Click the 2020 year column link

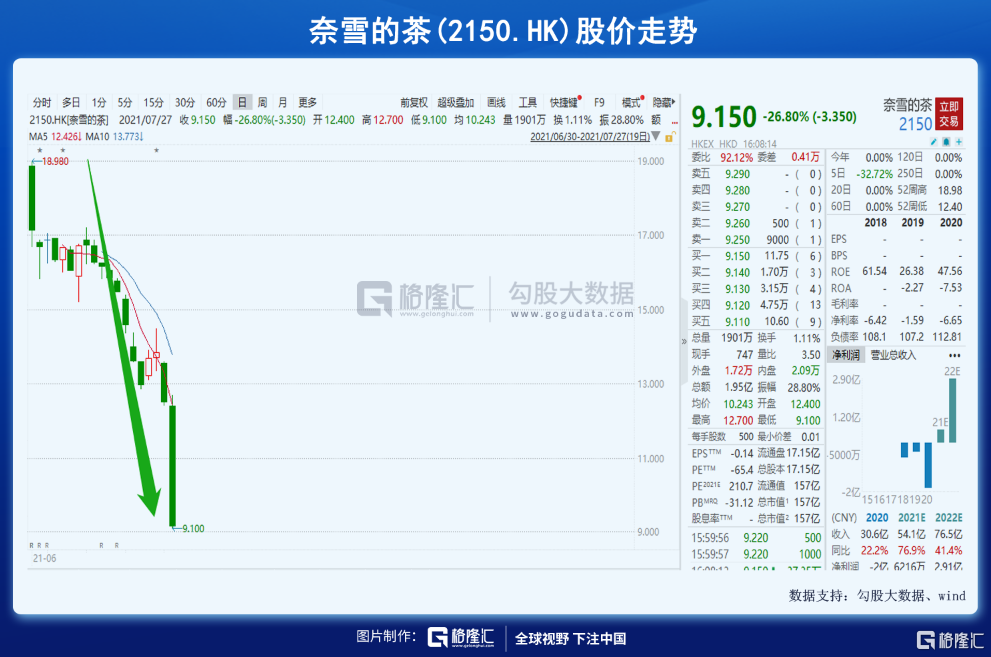click(x=877, y=517)
